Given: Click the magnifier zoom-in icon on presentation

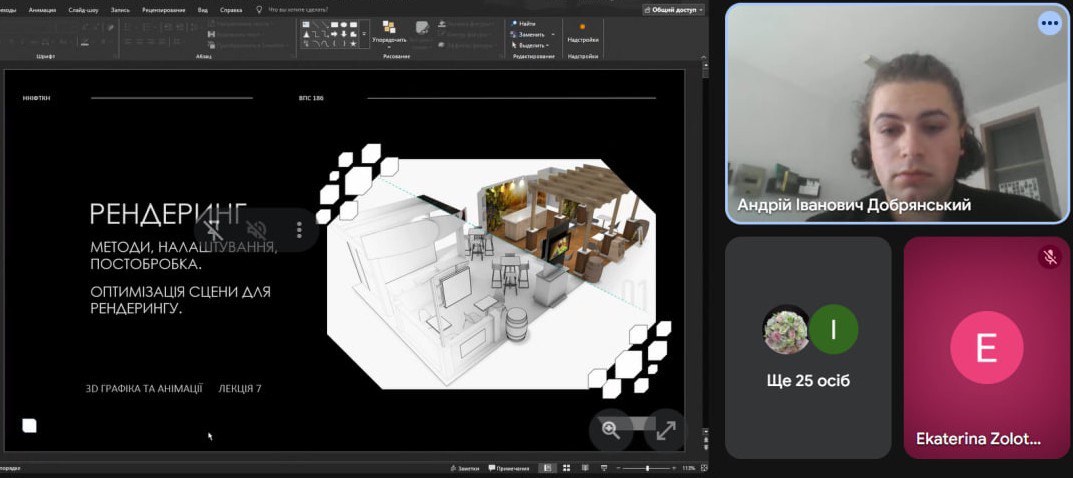Looking at the screenshot, I should coord(610,429).
